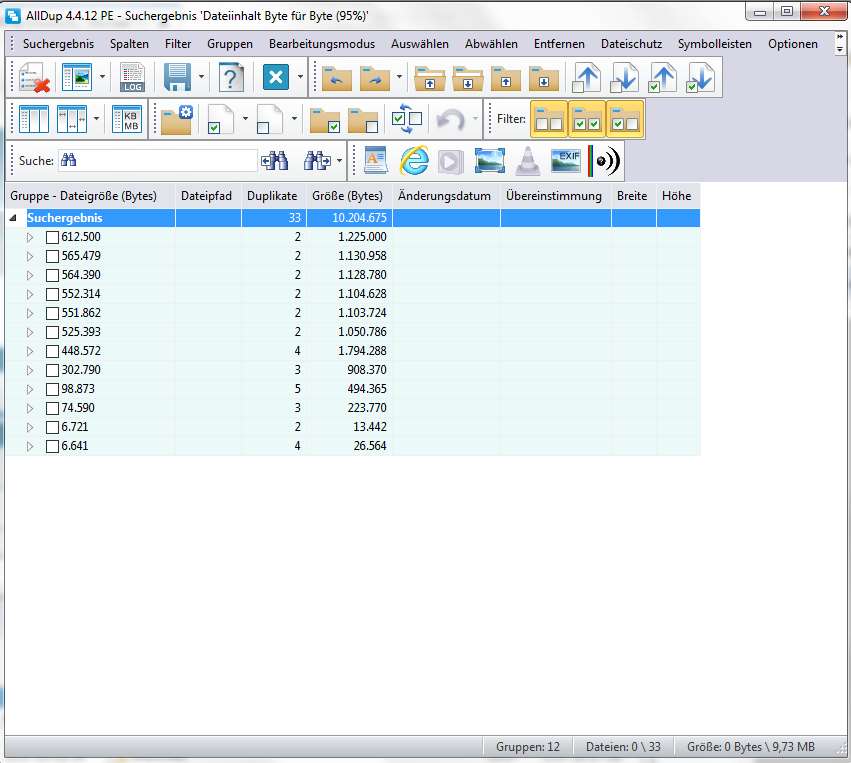
Task: Open the Dateischutz menu
Action: click(631, 44)
